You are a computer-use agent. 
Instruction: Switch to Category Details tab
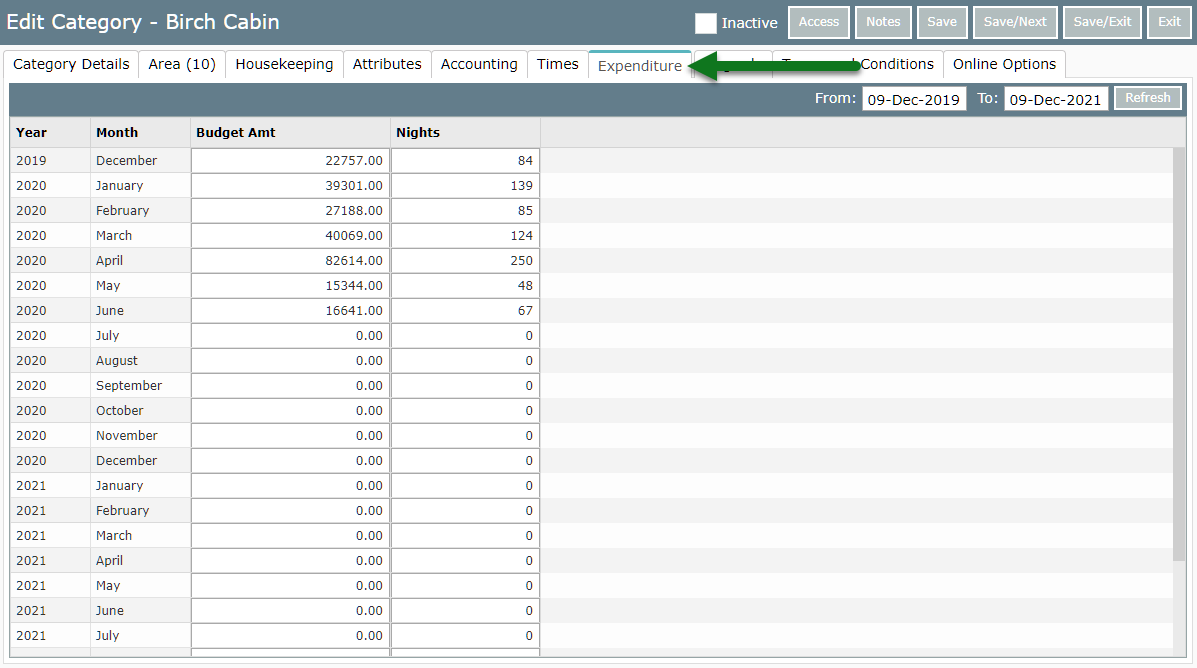point(71,64)
